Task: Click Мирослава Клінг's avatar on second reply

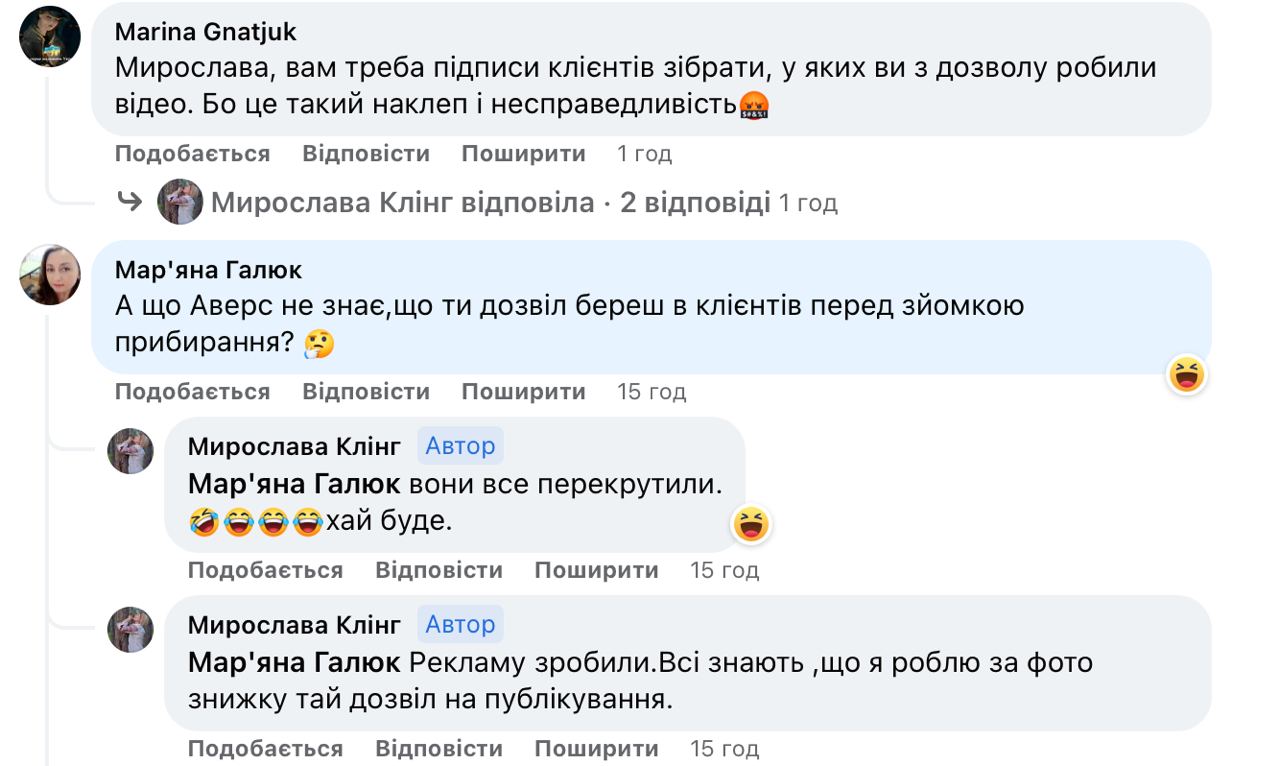Action: point(130,629)
